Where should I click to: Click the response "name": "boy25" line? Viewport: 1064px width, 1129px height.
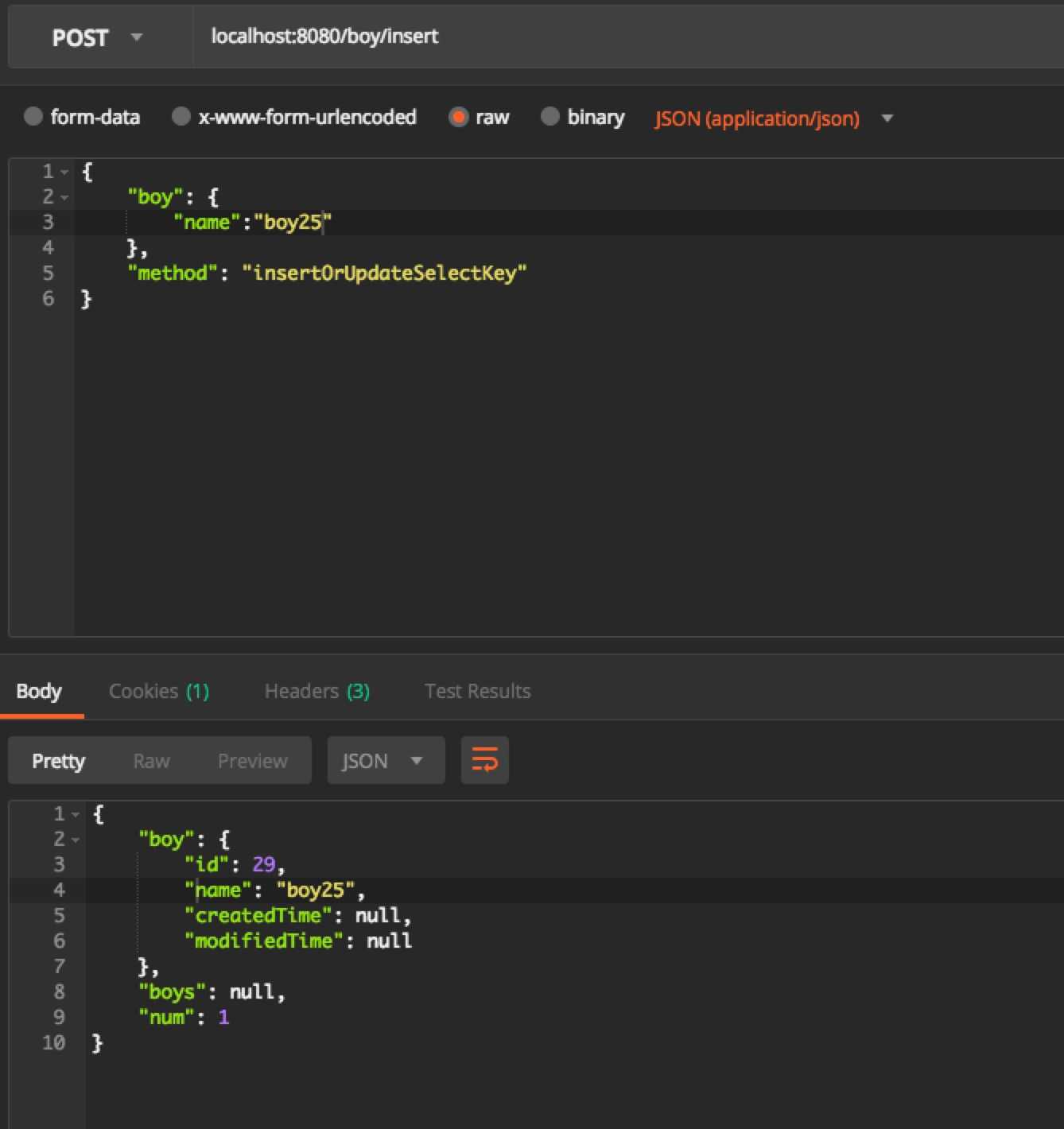[275, 890]
